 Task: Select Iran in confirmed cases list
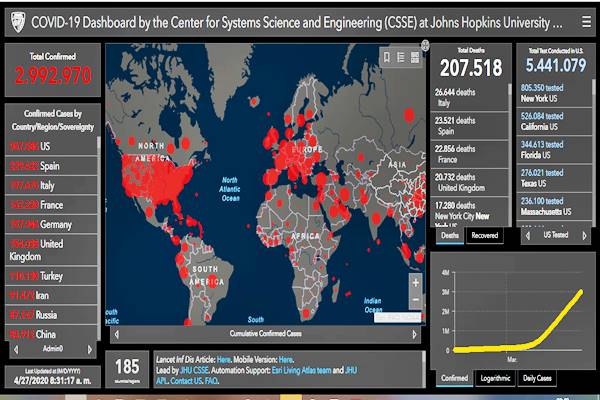click(x=51, y=296)
